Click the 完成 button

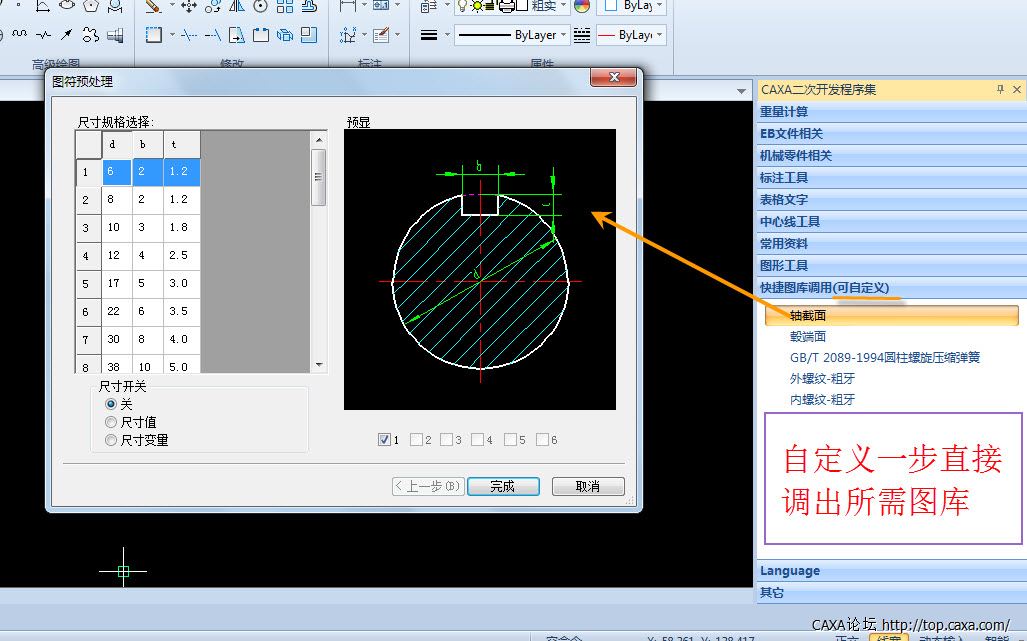[502, 486]
